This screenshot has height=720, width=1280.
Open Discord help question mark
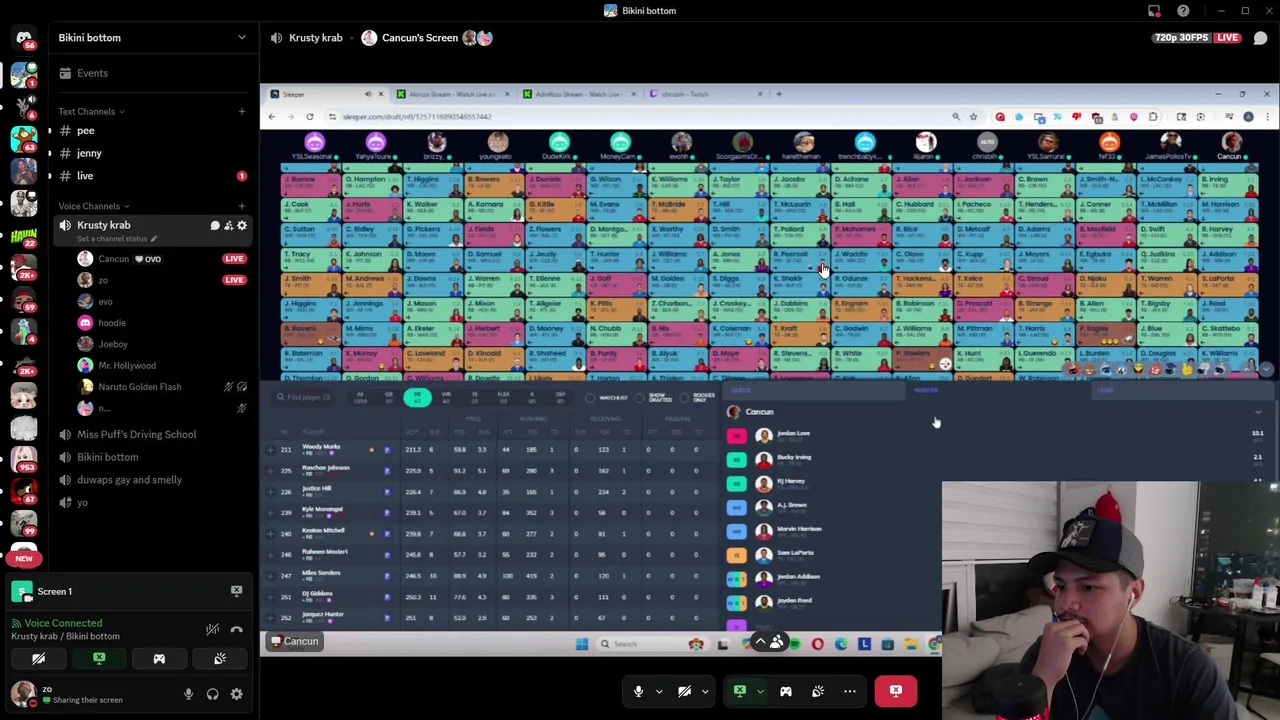tap(1183, 11)
